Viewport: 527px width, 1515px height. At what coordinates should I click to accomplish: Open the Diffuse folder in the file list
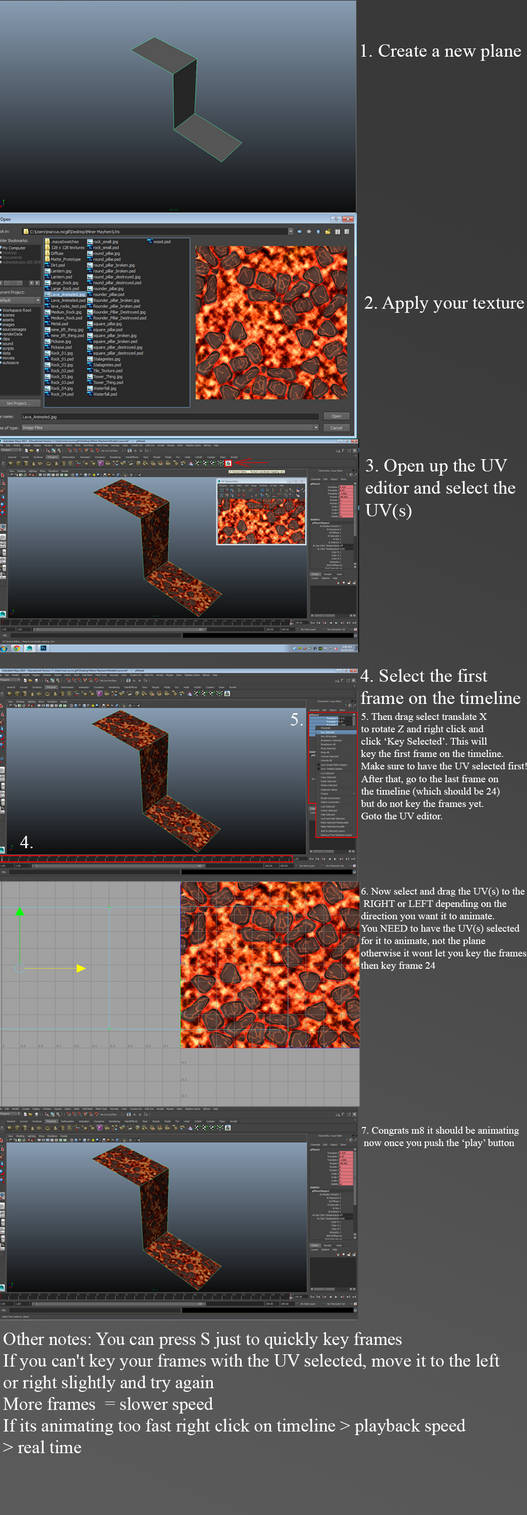(x=55, y=253)
